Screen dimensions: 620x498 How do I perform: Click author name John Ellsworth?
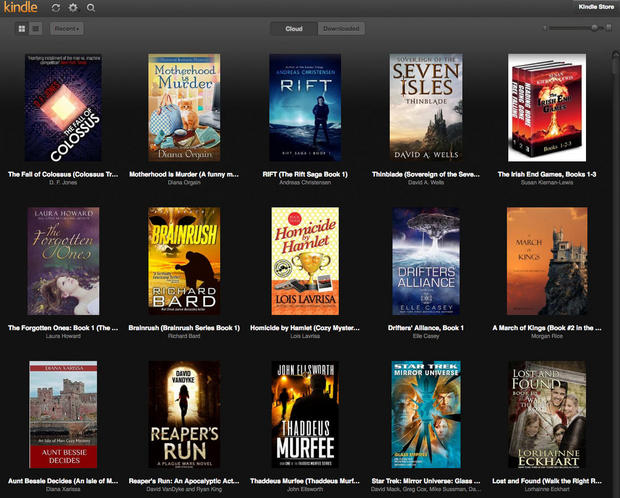(x=305, y=489)
